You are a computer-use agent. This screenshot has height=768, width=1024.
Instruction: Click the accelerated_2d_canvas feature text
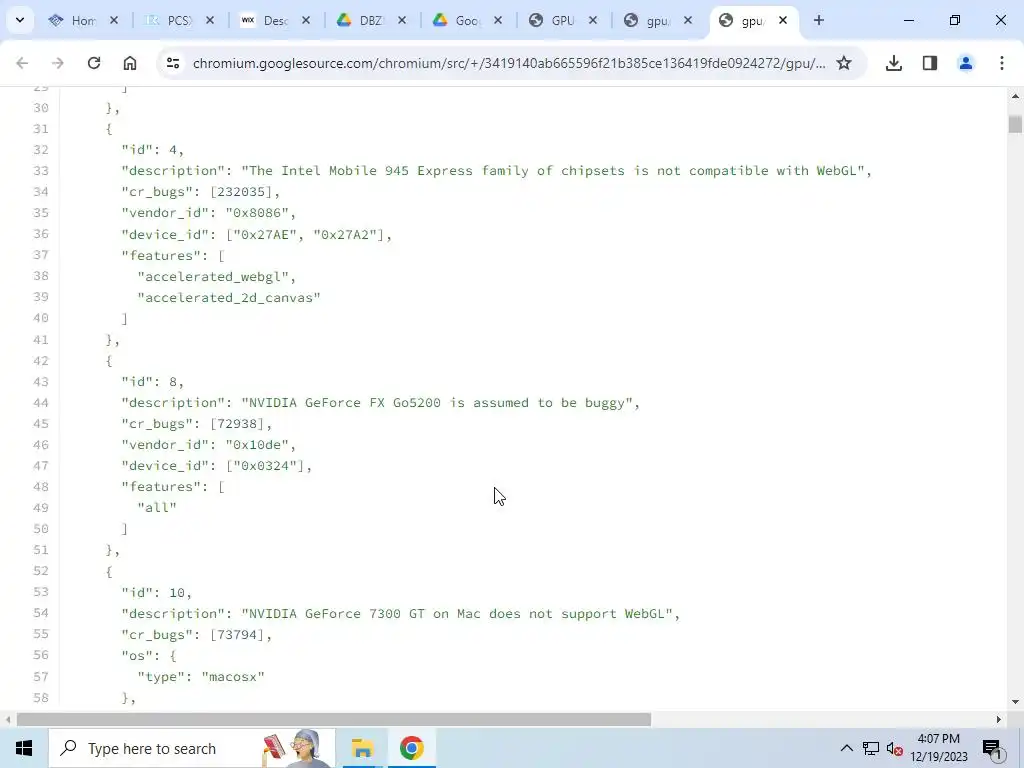pyautogui.click(x=229, y=298)
